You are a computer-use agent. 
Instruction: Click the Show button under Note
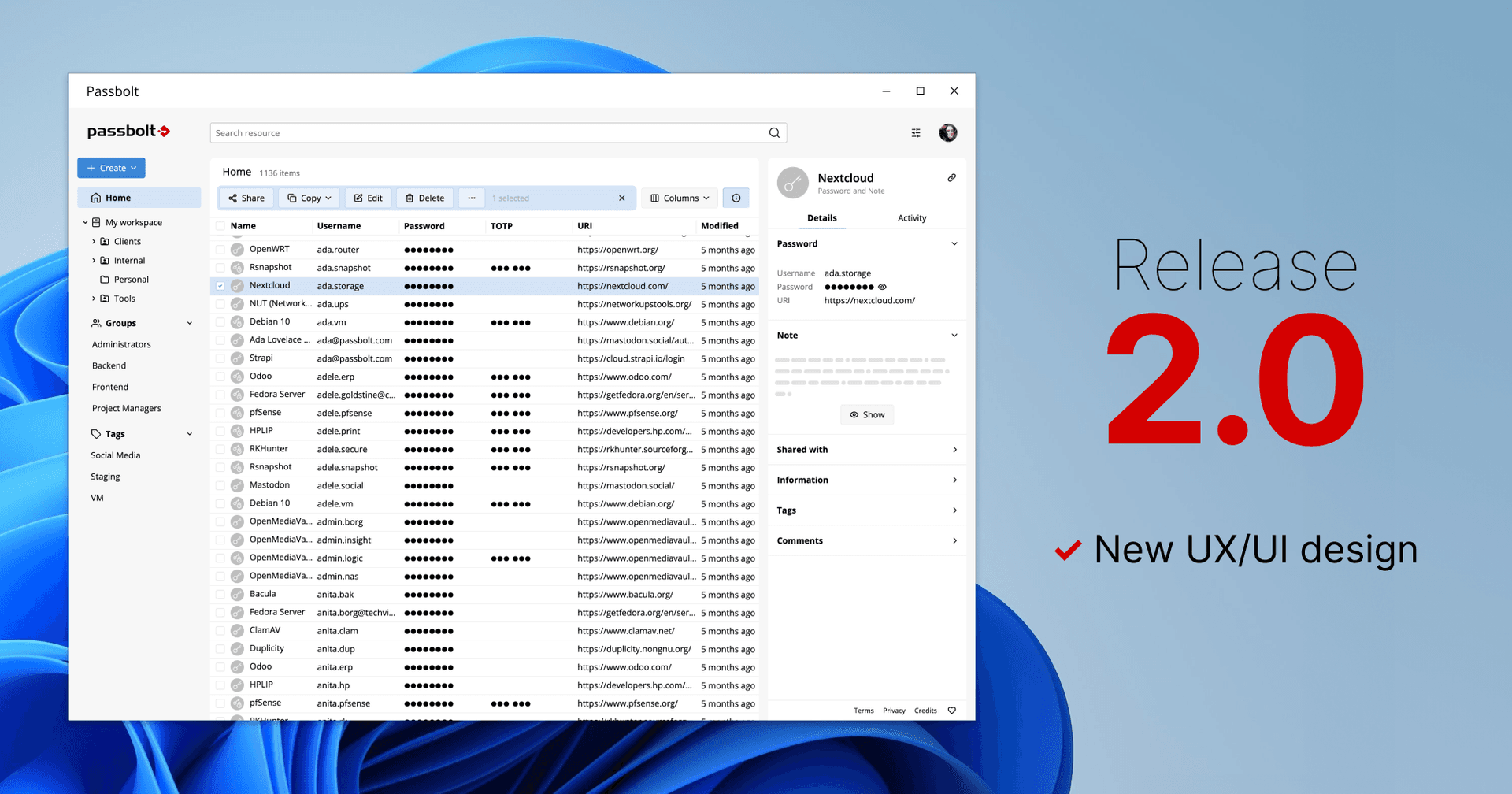tap(866, 414)
